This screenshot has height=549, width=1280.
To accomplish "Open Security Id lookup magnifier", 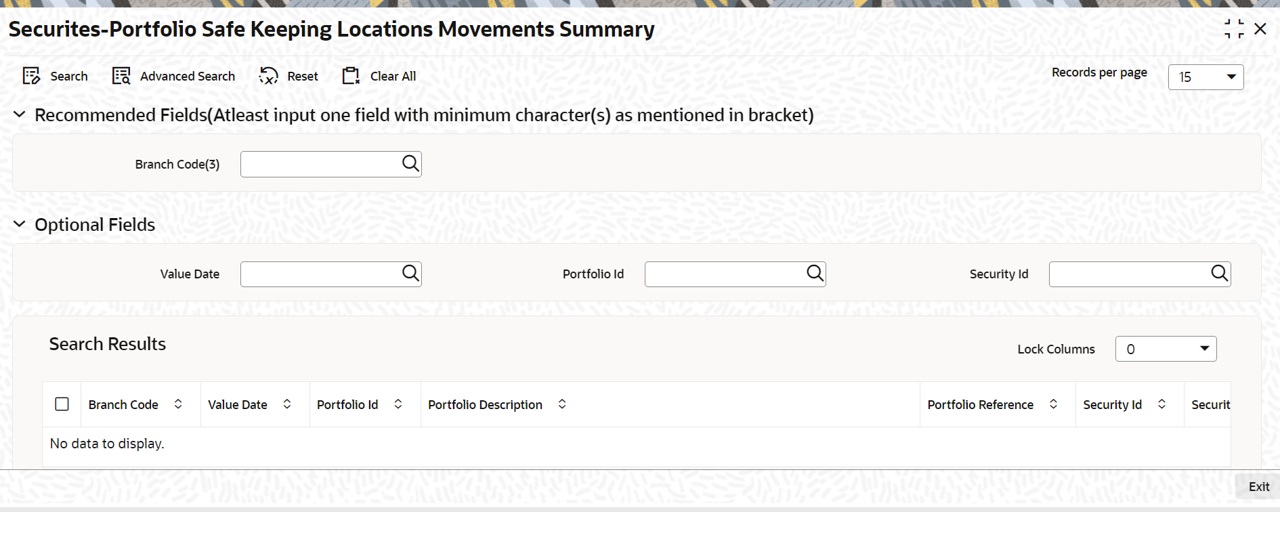I will coord(1218,273).
